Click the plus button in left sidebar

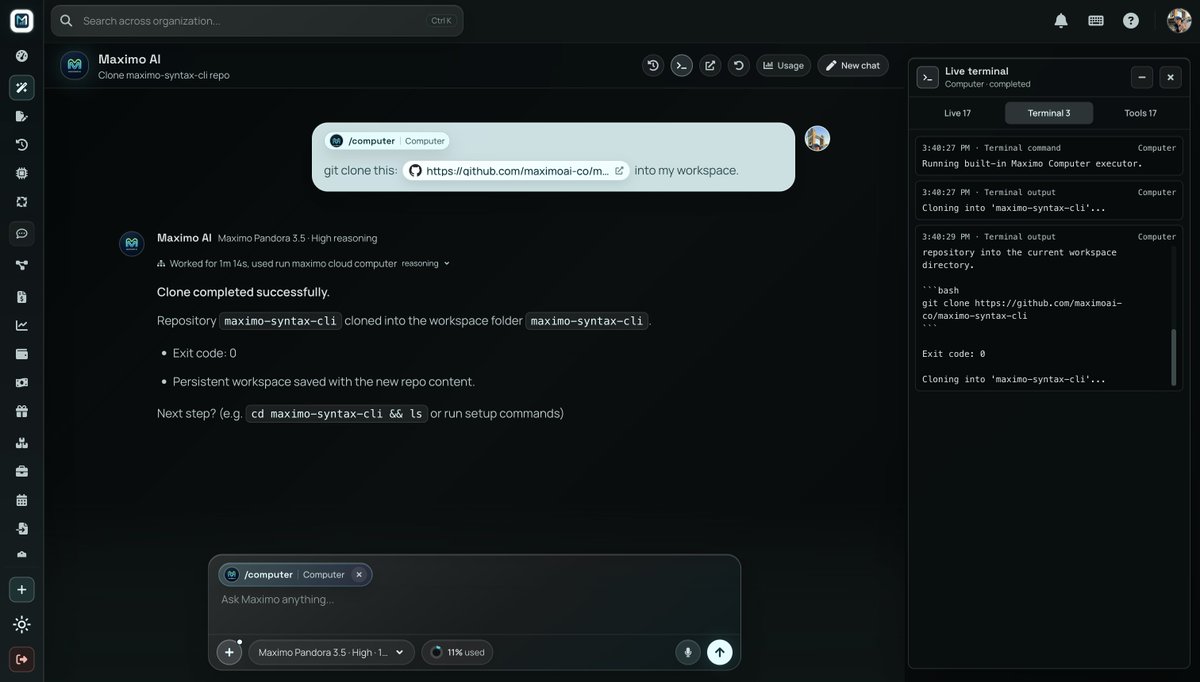coord(22,589)
